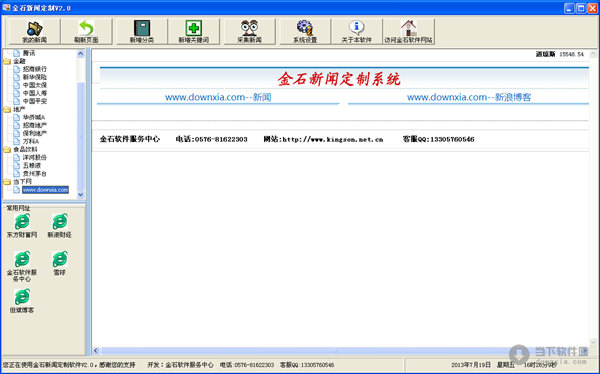600x374 pixels.
Task: Open 新浪财经 shortcut icon
Action: (59, 226)
